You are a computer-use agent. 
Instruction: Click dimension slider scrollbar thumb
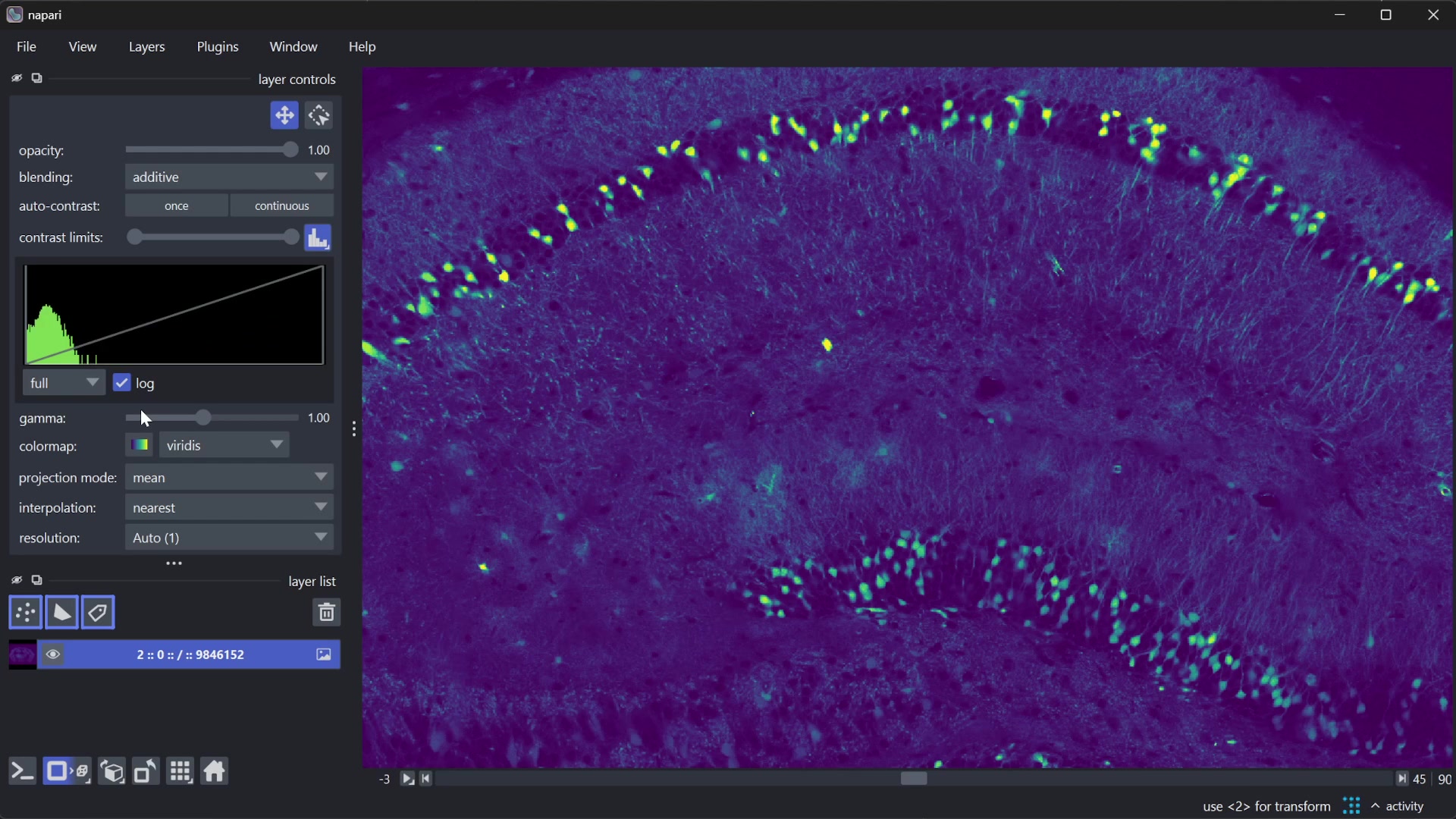click(x=914, y=779)
